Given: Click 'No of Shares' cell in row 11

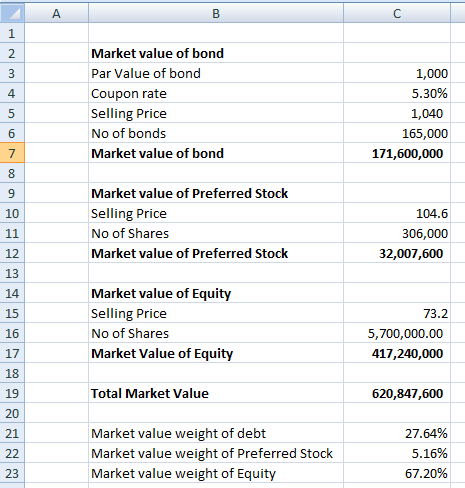Looking at the screenshot, I should click(x=216, y=233).
